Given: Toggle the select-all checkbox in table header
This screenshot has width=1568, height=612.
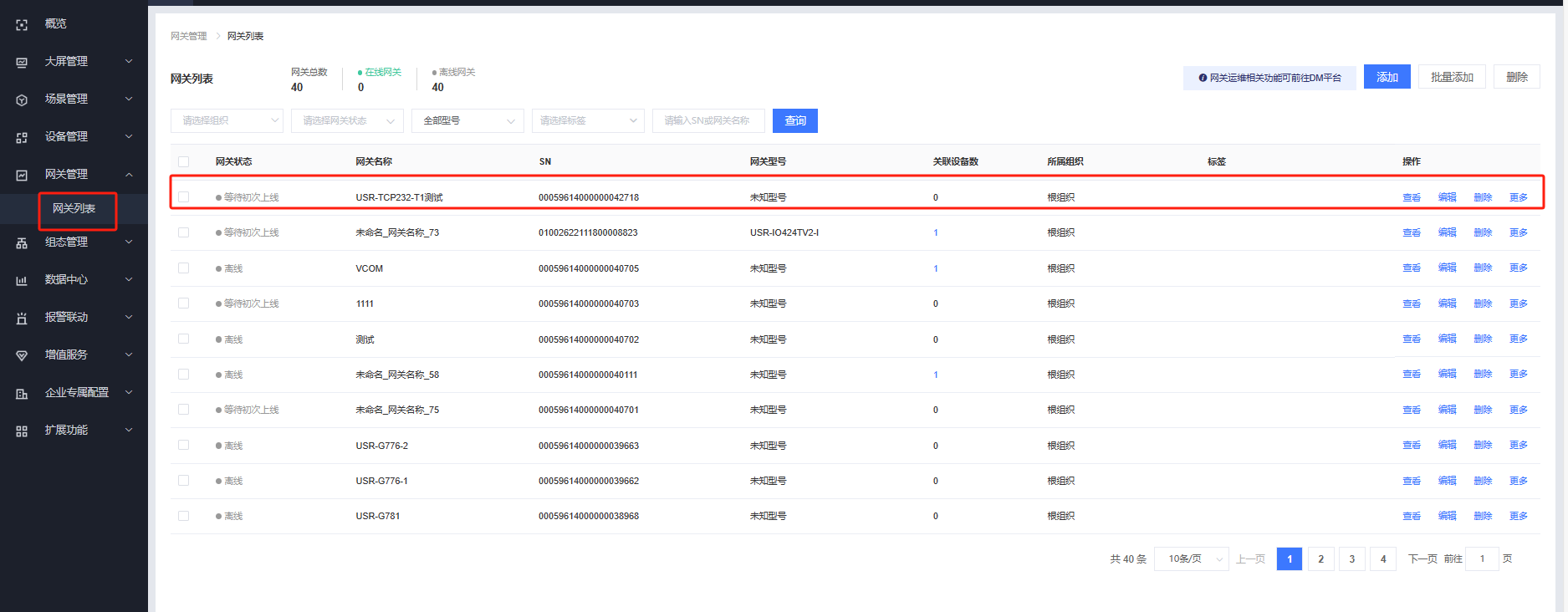Looking at the screenshot, I should click(x=183, y=162).
